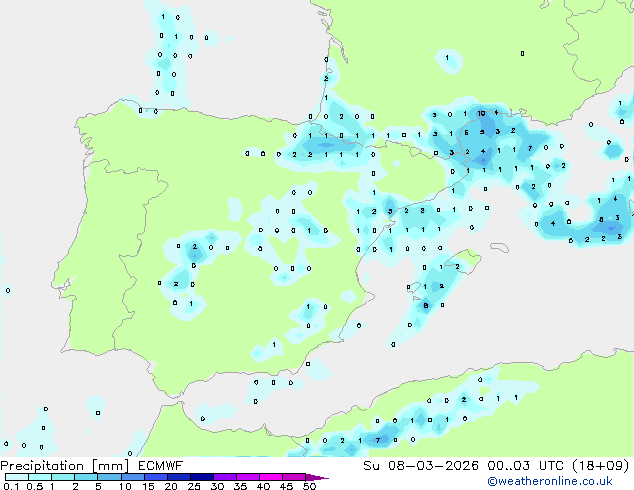
Task: Click the legend label '0.1'
Action: click(11, 486)
